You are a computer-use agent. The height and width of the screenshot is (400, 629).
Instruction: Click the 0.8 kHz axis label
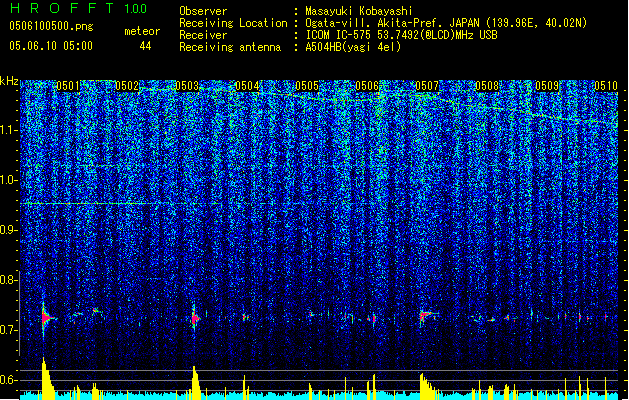point(9,280)
